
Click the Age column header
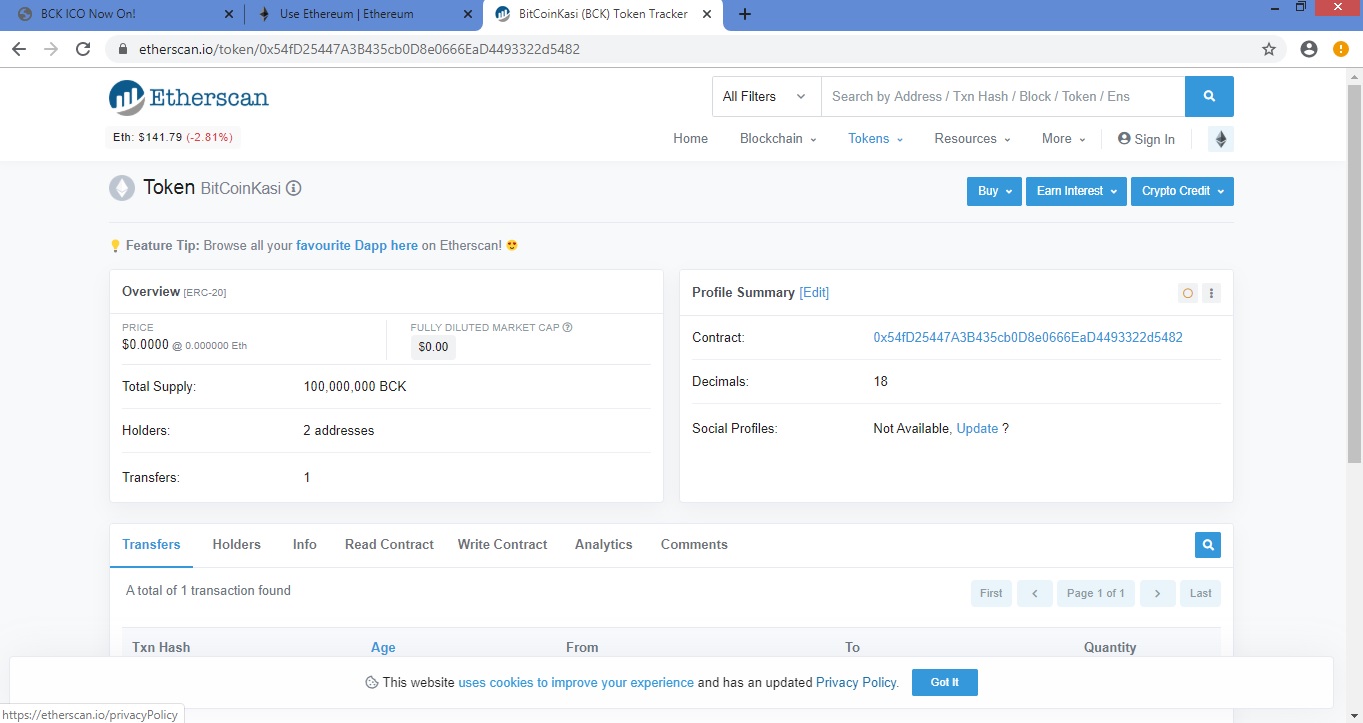coord(383,647)
